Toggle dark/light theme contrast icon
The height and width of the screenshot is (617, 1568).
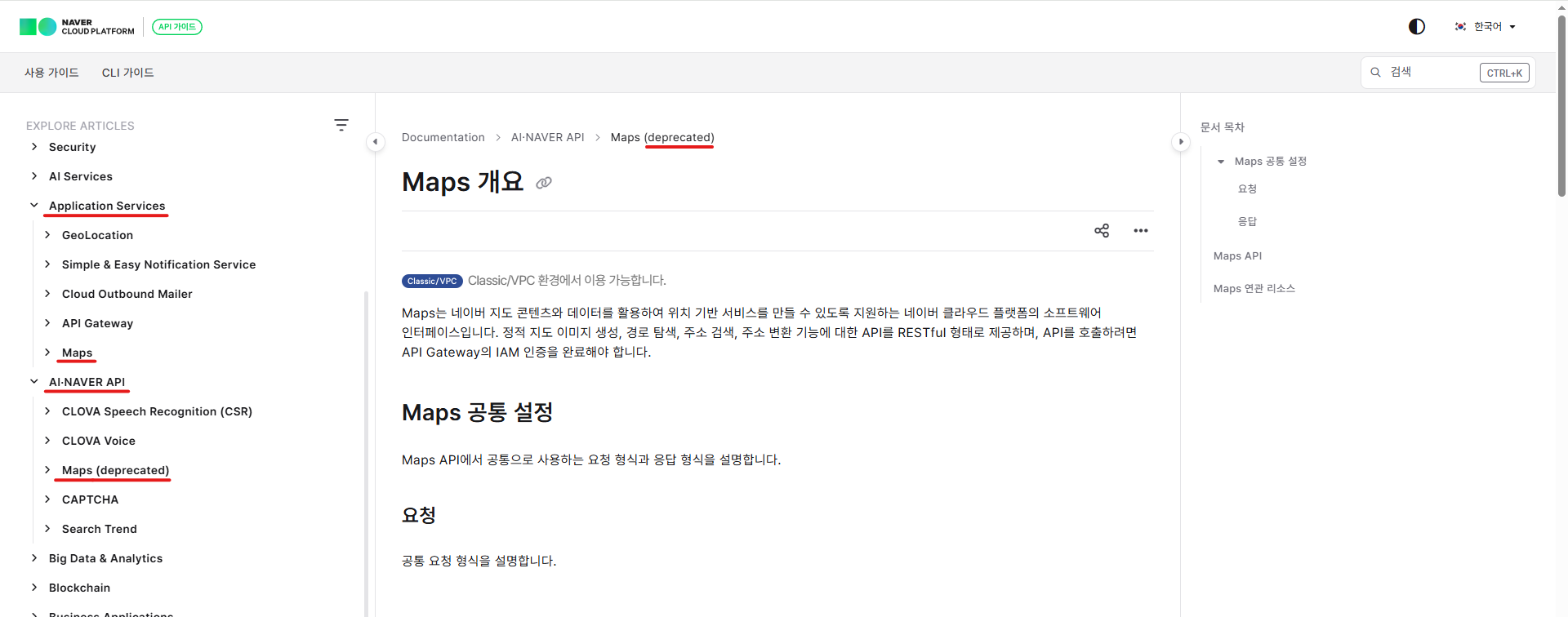coord(1417,27)
